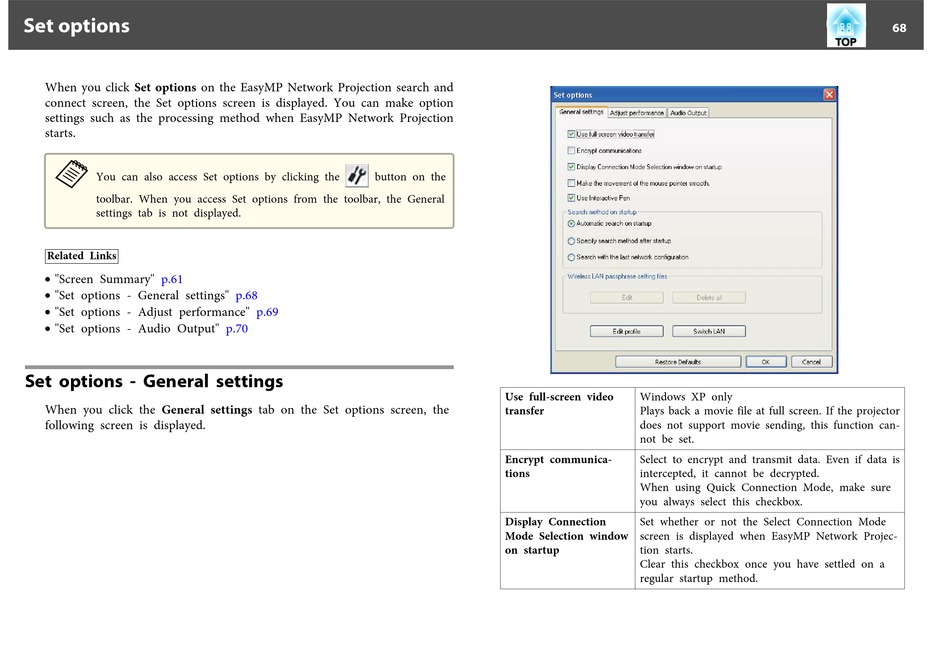The height and width of the screenshot is (660, 950).
Task: Confirm the dialog with OK
Action: click(x=766, y=362)
